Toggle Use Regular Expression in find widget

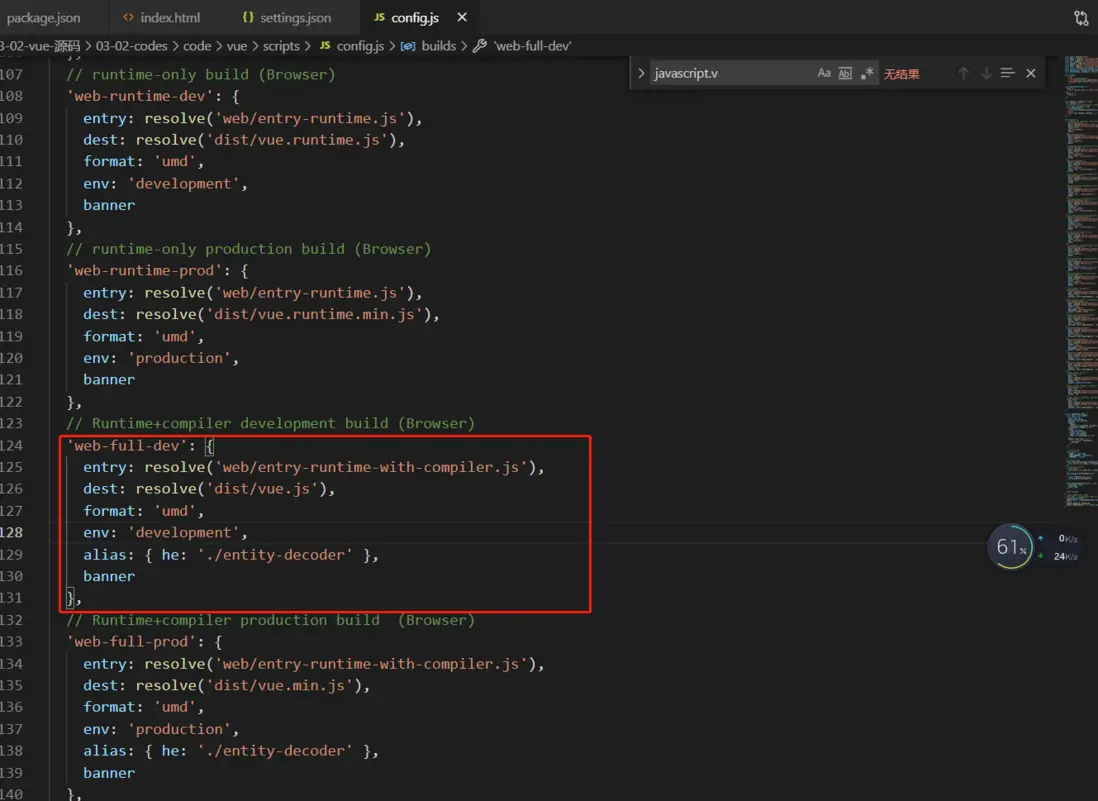867,73
